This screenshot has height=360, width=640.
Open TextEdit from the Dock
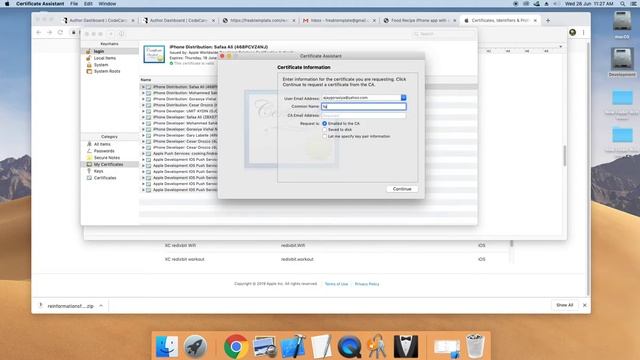pyautogui.click(x=321, y=347)
